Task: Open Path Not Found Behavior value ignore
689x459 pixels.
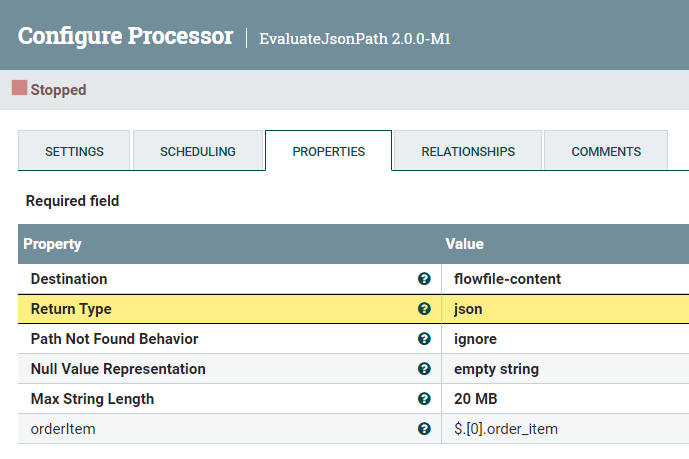Action: (475, 339)
